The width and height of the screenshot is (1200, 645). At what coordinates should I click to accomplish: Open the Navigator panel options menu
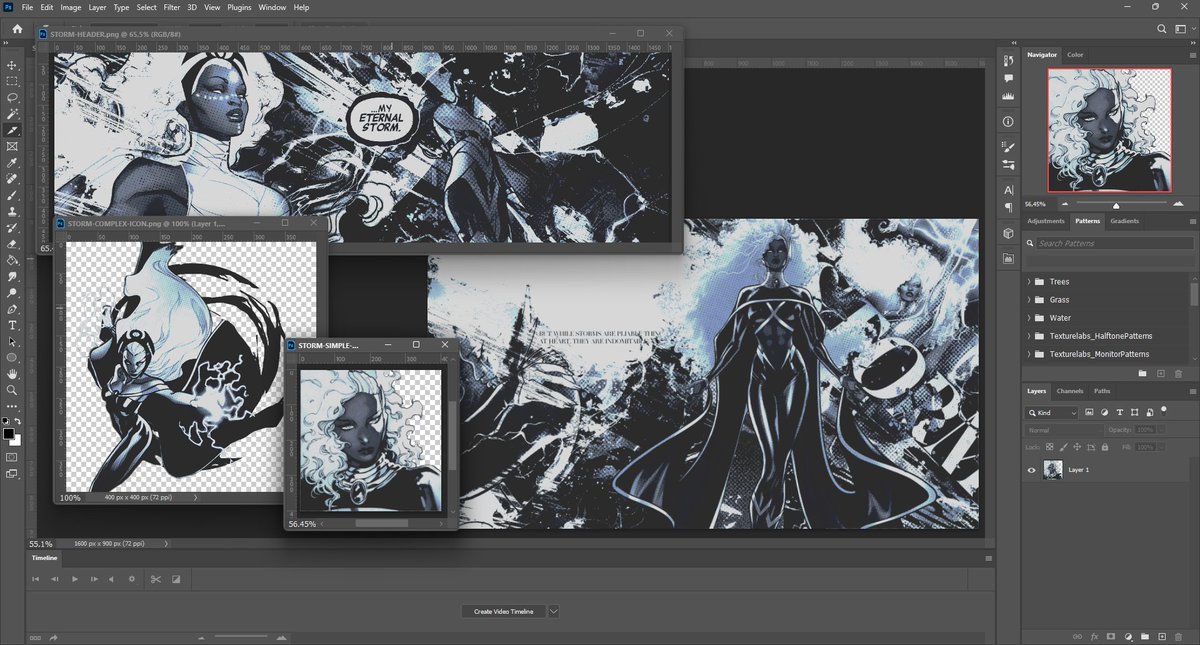(1192, 55)
